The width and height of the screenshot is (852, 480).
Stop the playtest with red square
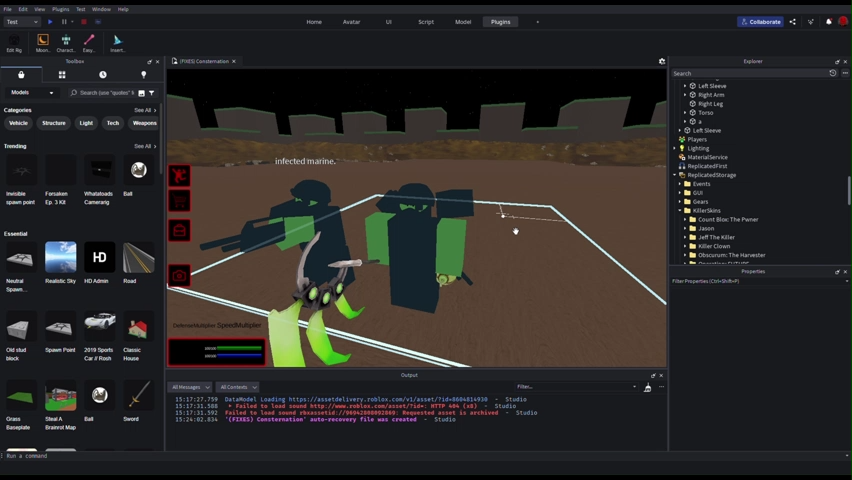84,22
